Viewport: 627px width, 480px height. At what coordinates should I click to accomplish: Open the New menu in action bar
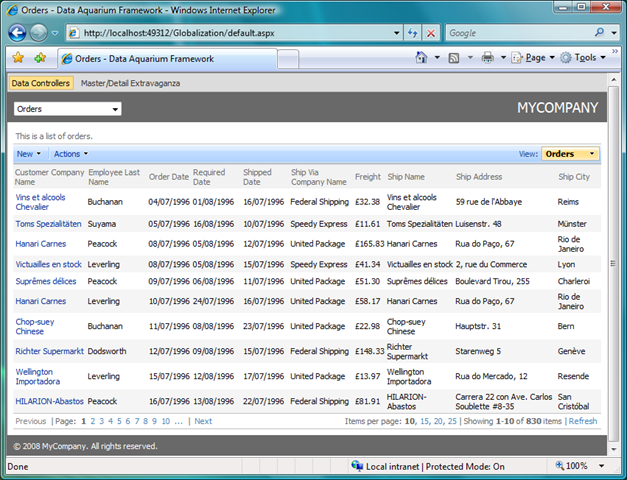pos(28,154)
